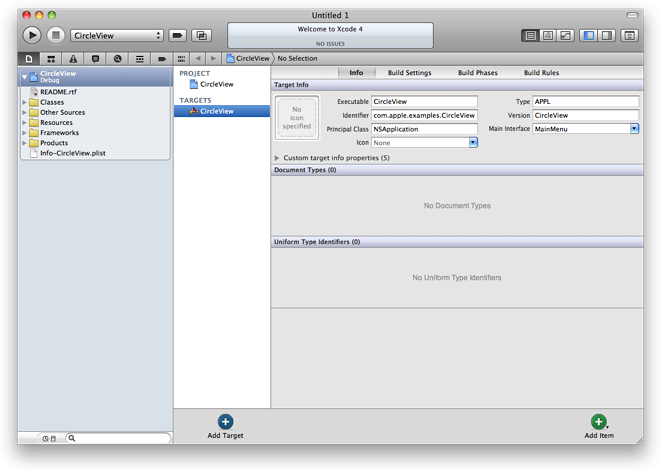Toggle the Utilities pane view button

point(607,35)
